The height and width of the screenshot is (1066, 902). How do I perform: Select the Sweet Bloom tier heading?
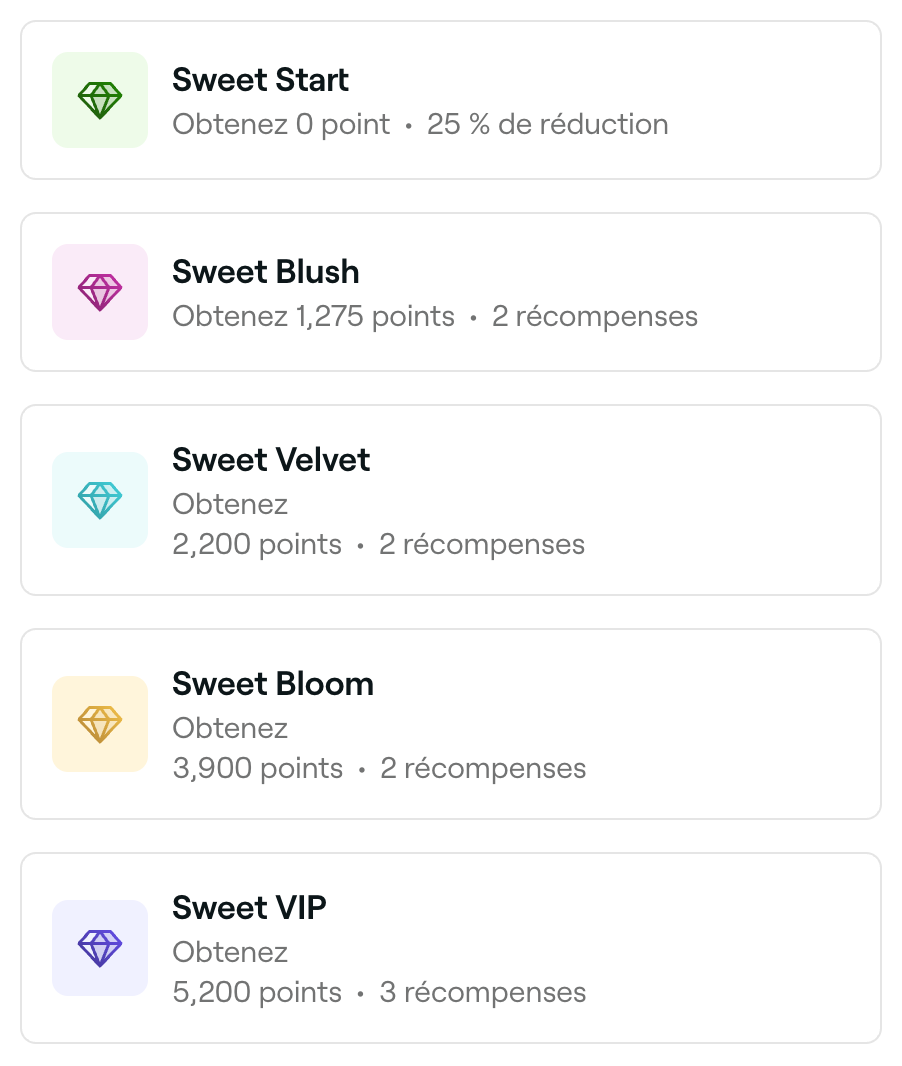[273, 684]
